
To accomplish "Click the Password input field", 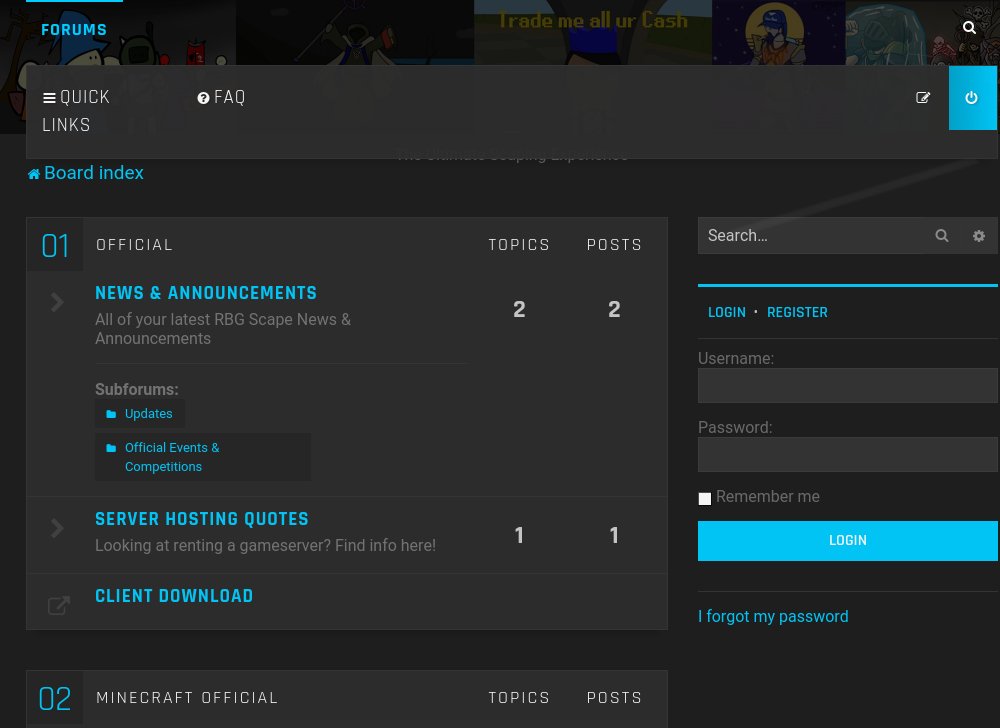I will click(847, 455).
